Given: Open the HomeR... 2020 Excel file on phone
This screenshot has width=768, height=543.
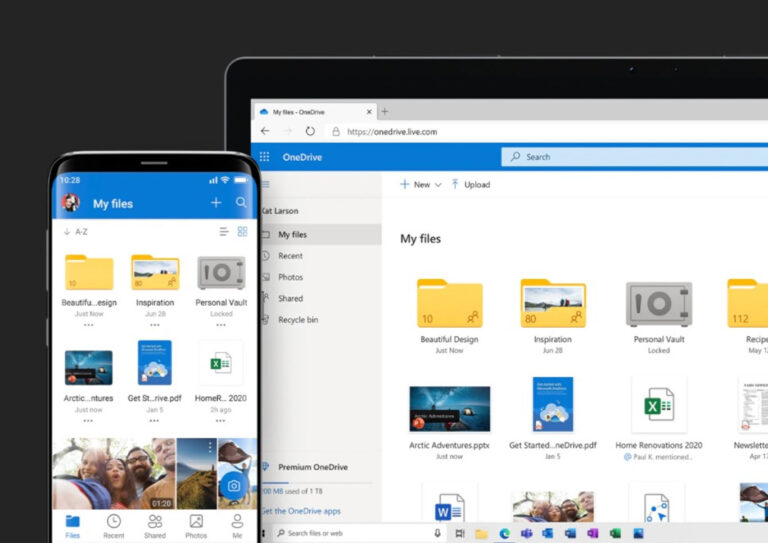Looking at the screenshot, I should click(x=221, y=363).
